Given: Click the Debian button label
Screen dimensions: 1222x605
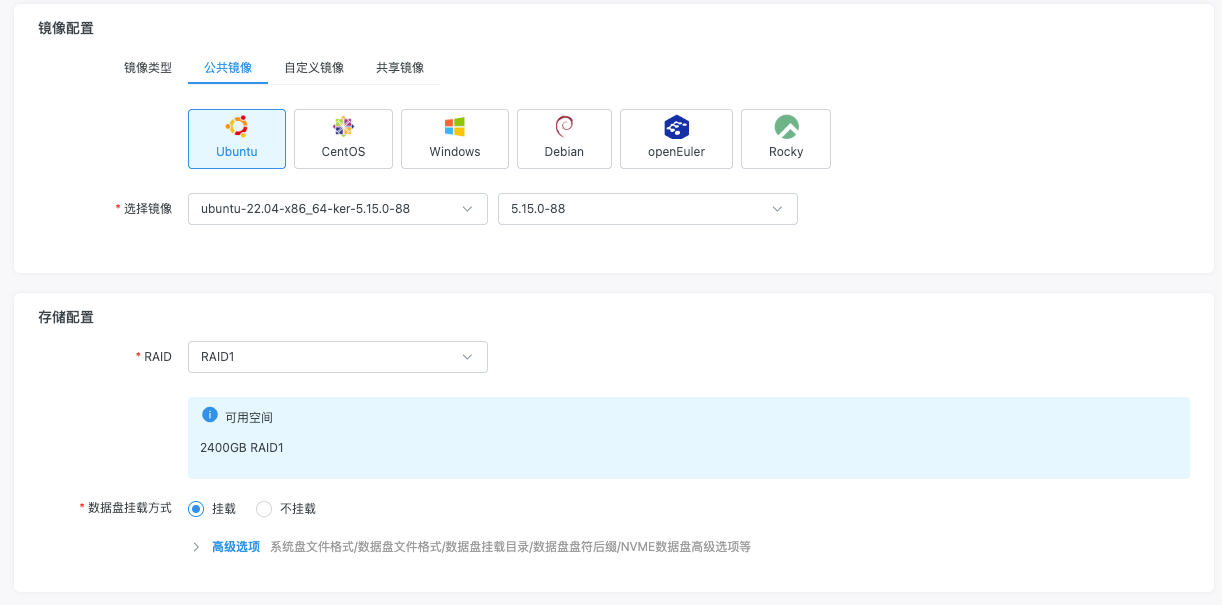Looking at the screenshot, I should 564,152.
